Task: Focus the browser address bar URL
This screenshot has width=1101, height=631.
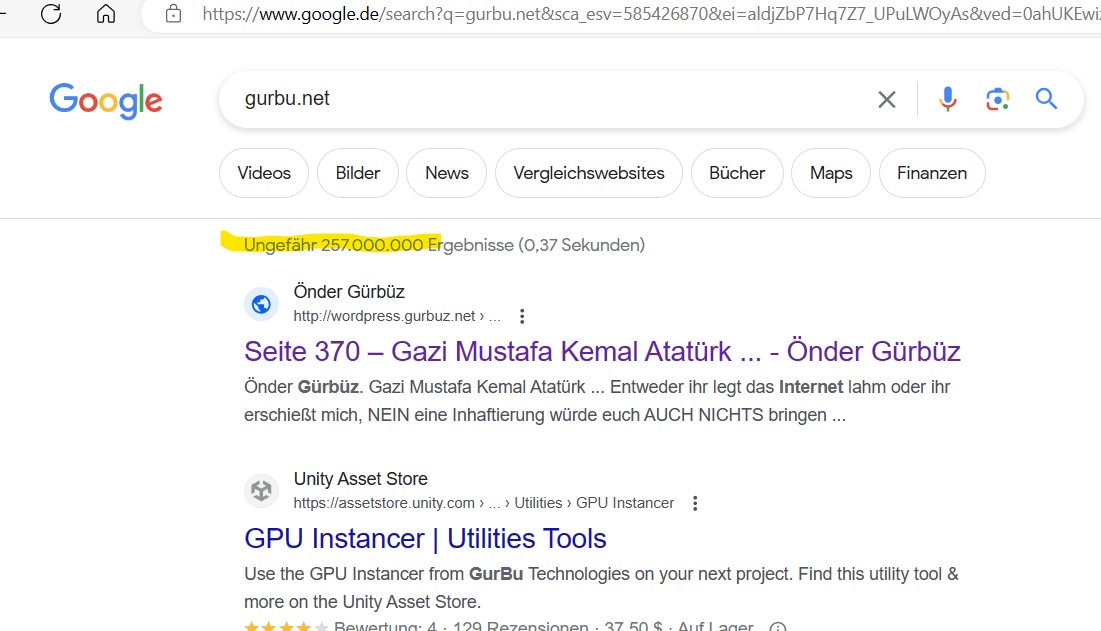Action: point(650,14)
